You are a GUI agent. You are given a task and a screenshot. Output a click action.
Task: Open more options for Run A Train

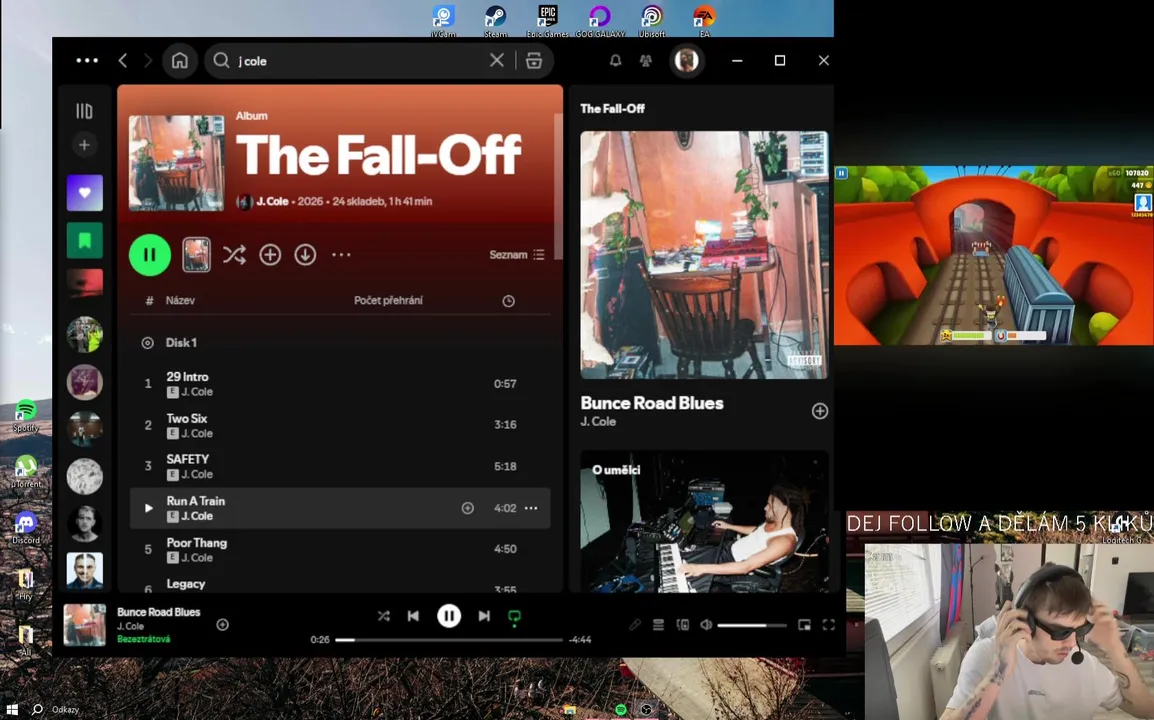(531, 508)
